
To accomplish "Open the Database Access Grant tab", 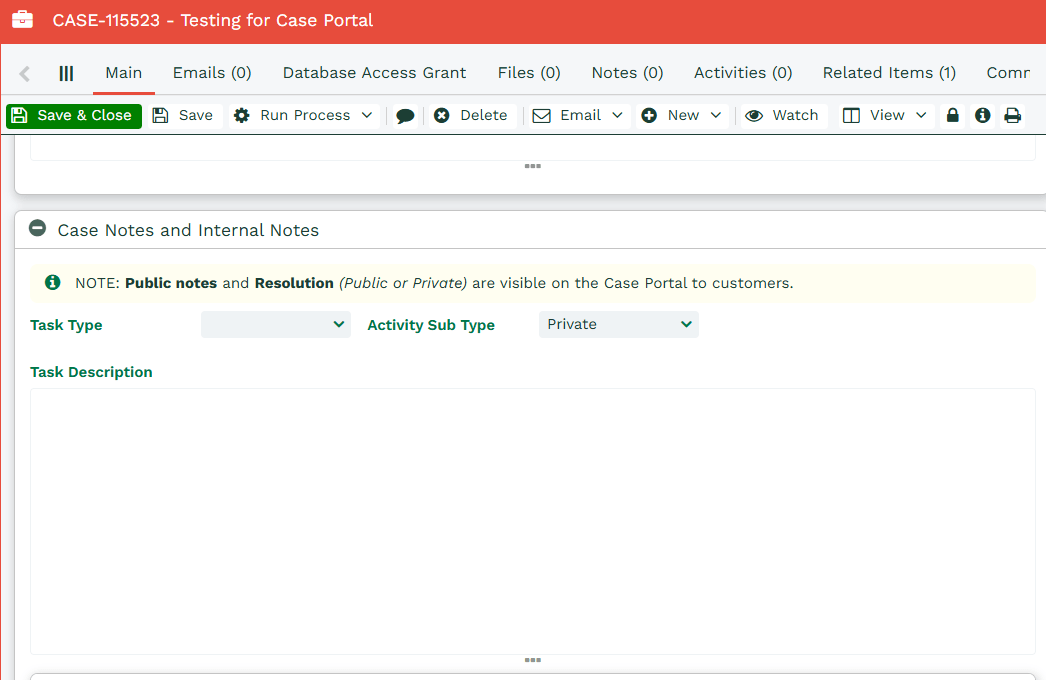I will pyautogui.click(x=374, y=73).
